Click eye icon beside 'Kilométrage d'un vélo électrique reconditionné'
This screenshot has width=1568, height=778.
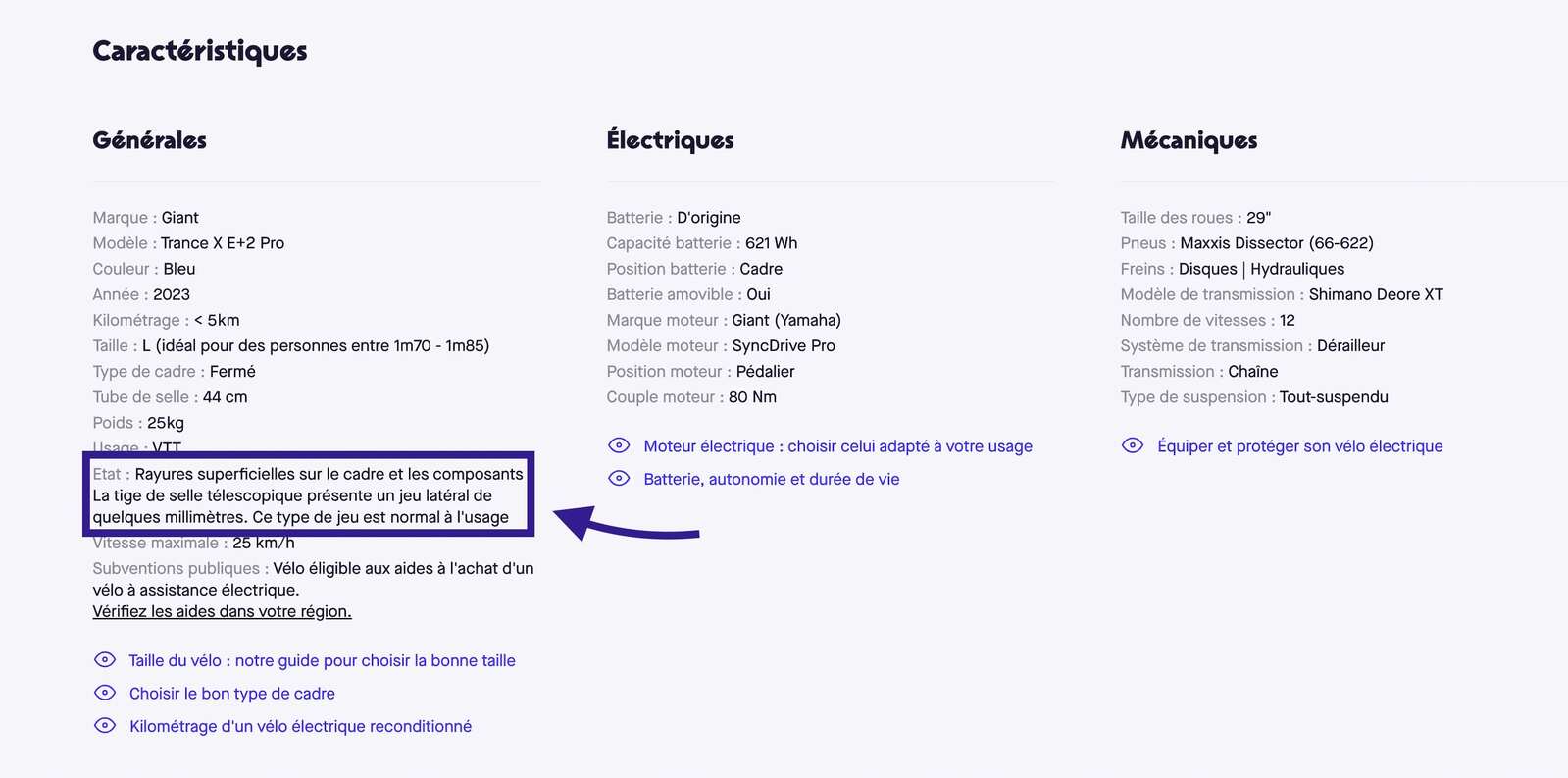pos(105,726)
